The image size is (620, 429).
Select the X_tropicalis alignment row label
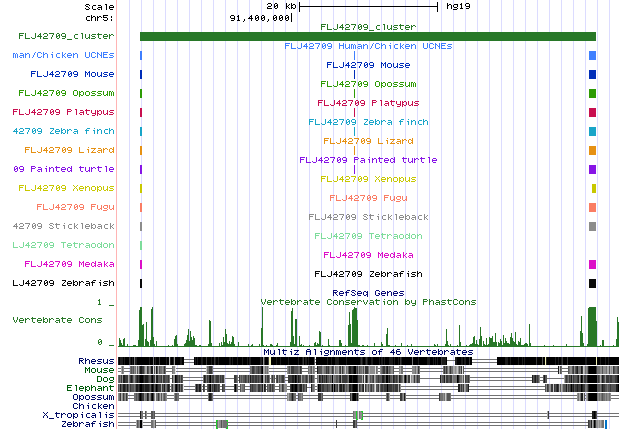click(x=78, y=414)
